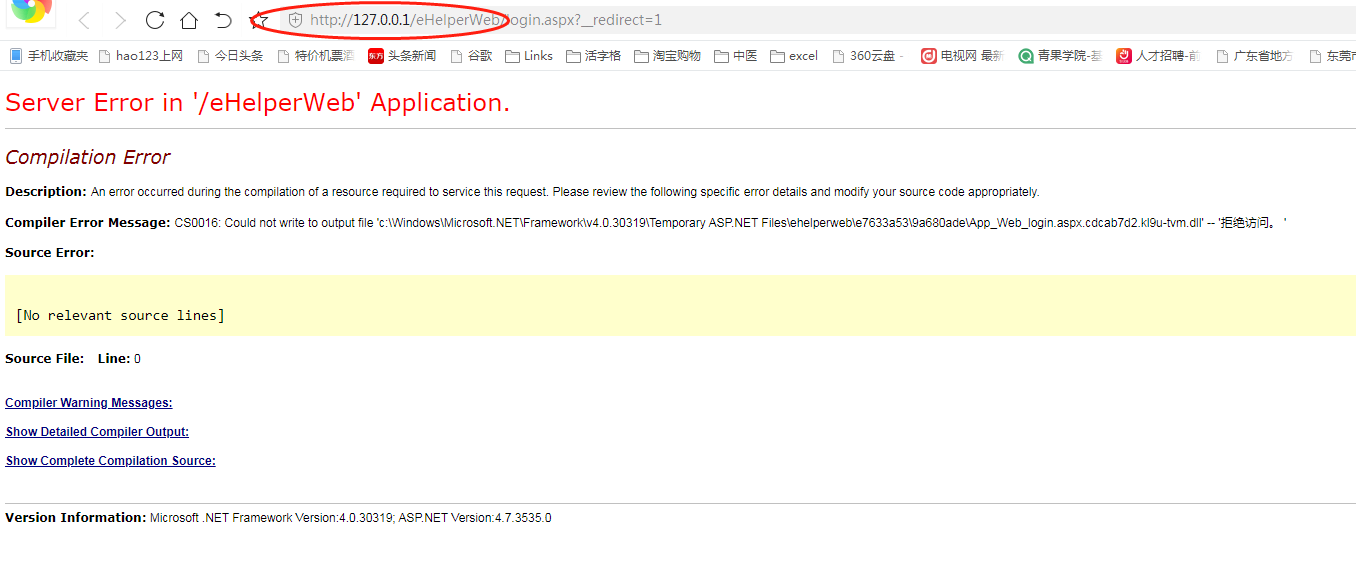
Task: Open the 人才招聘 bookmark
Action: pos(1159,56)
